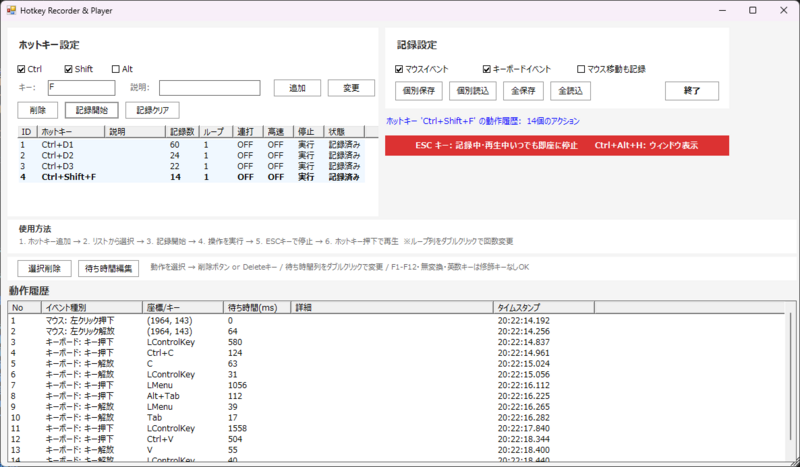The image size is (800, 467).
Task: Enable the マウス移動も記録 checkbox
Action: [583, 69]
